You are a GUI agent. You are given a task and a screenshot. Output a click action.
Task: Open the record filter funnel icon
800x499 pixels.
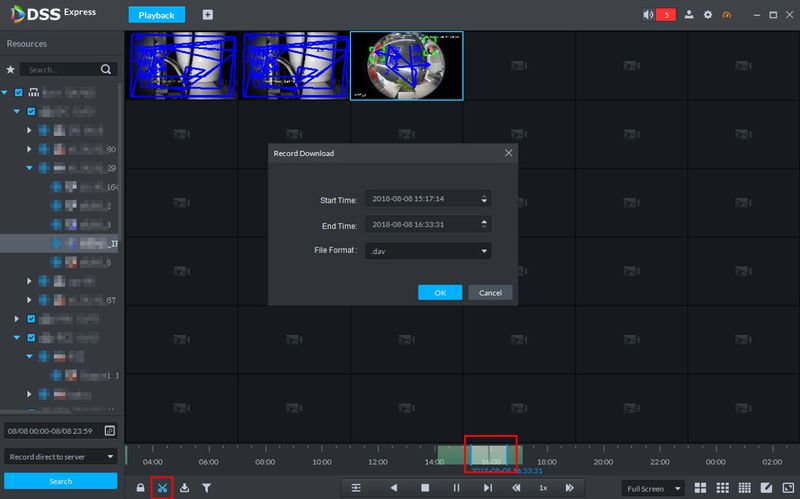pos(206,488)
